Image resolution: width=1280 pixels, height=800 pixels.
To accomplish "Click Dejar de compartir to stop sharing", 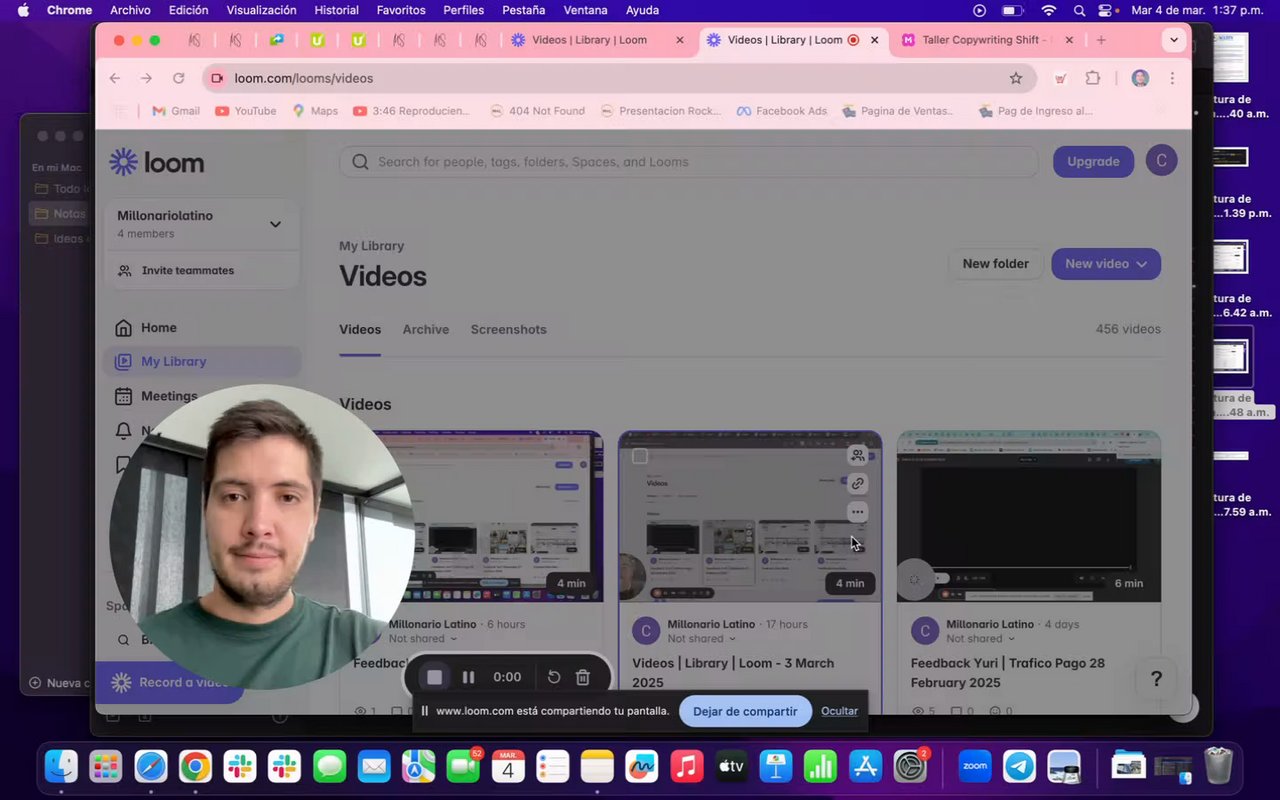I will click(745, 711).
